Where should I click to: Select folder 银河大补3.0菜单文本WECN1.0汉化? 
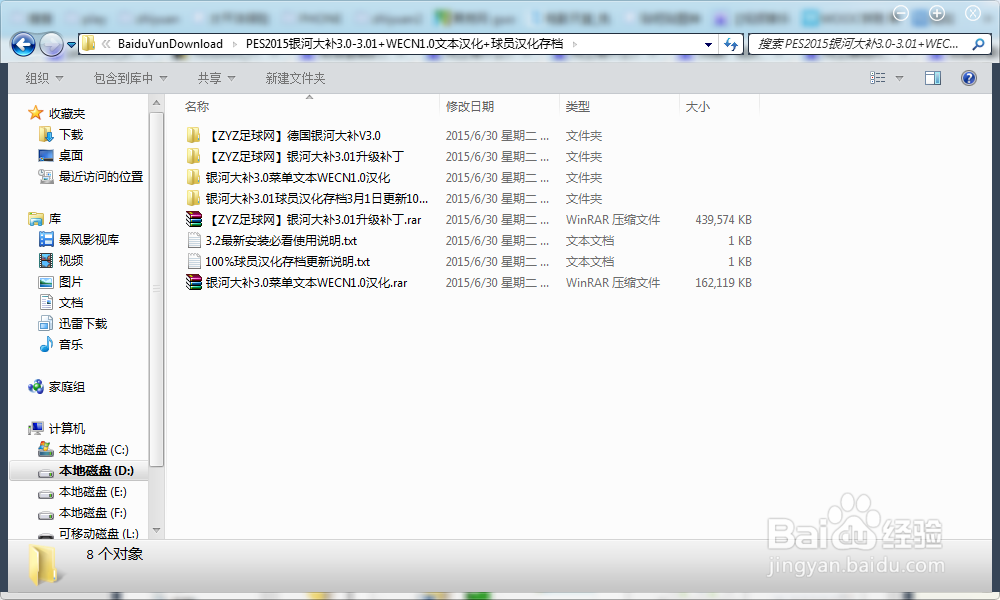(298, 177)
